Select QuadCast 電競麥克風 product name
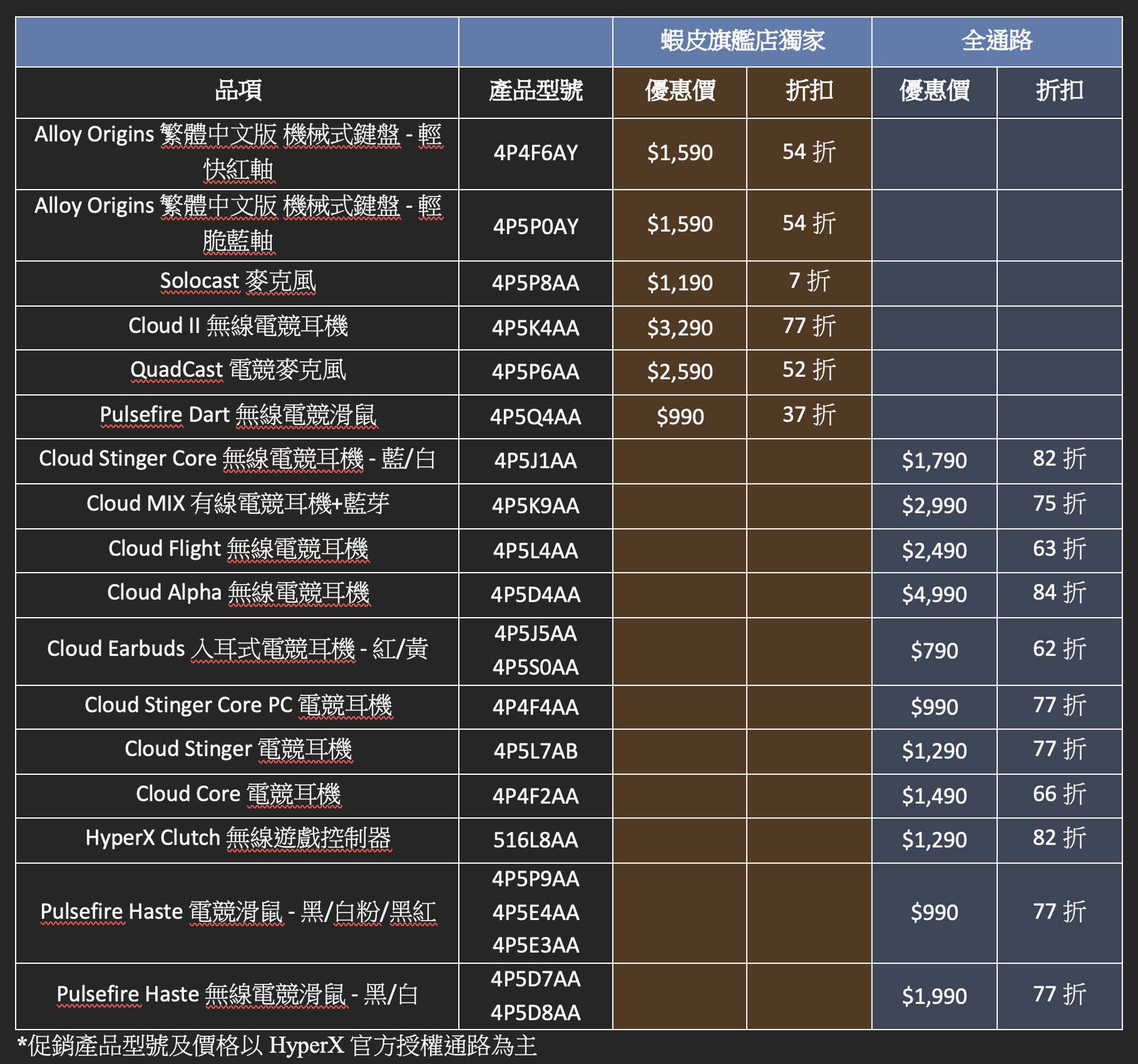1138x1064 pixels. click(238, 370)
